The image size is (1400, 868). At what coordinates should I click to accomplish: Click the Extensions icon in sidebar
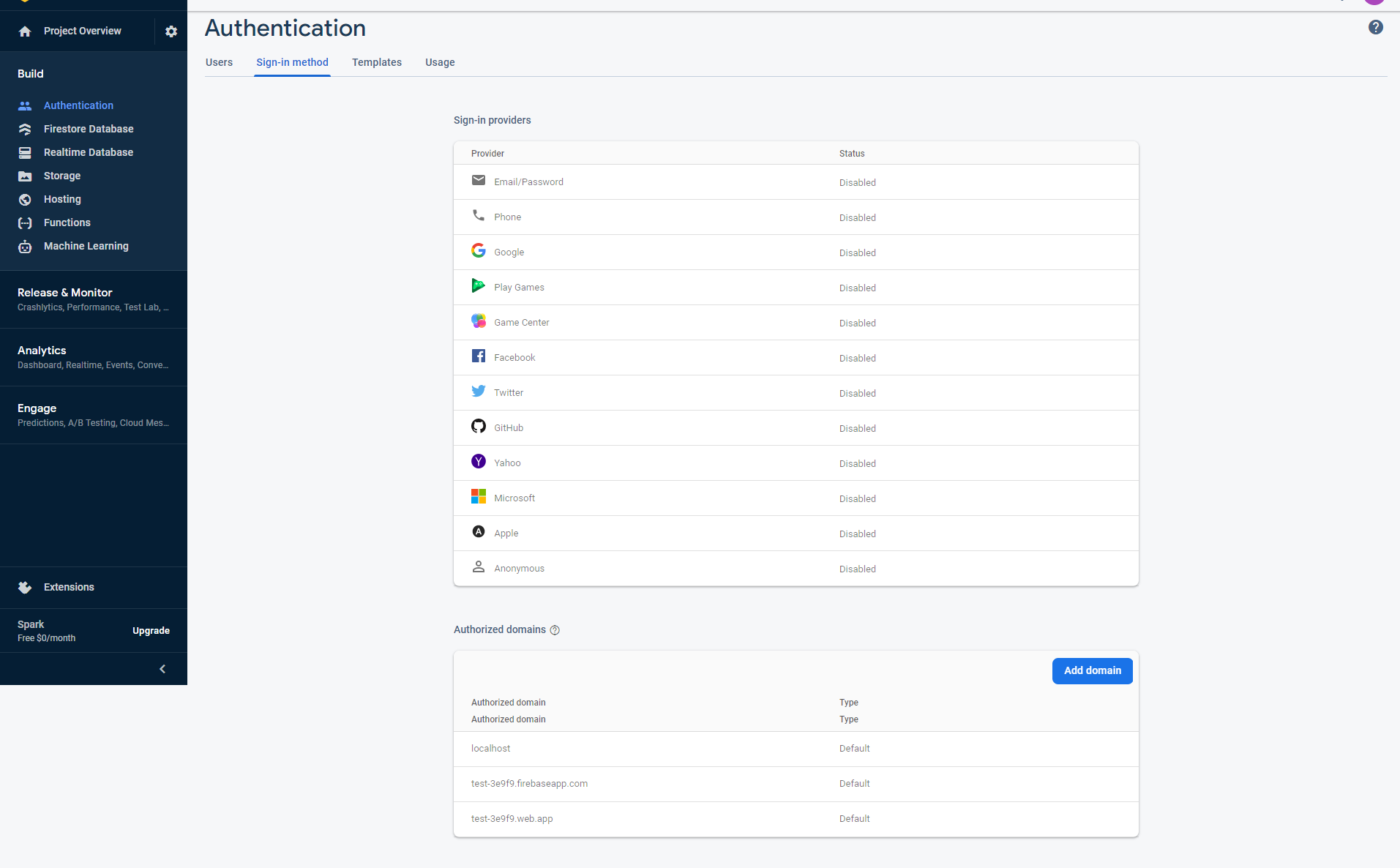pyautogui.click(x=25, y=587)
